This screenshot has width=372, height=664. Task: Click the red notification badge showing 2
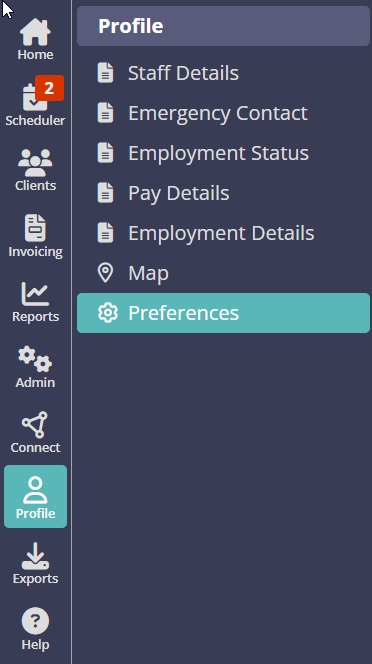pyautogui.click(x=50, y=88)
